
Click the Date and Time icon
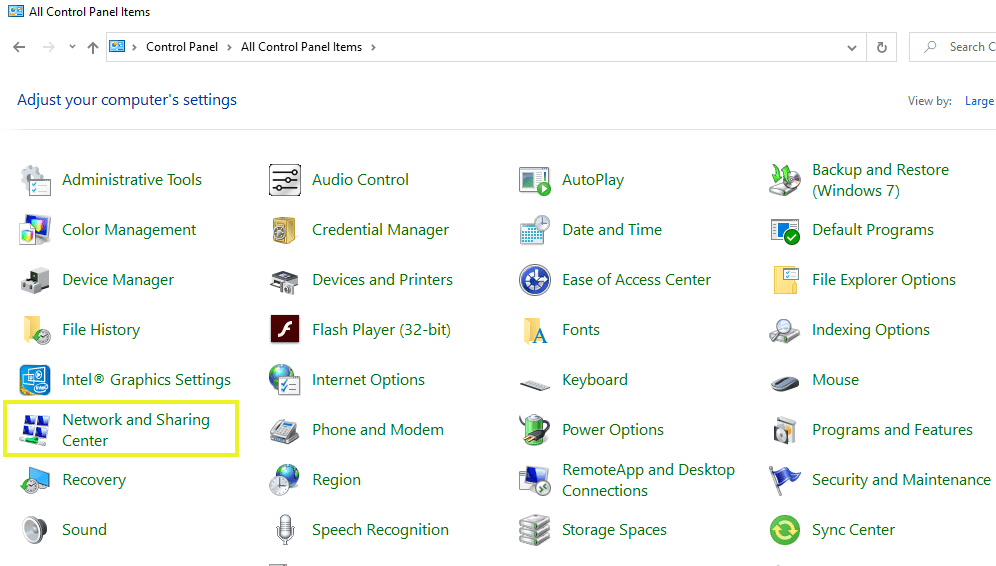[534, 230]
